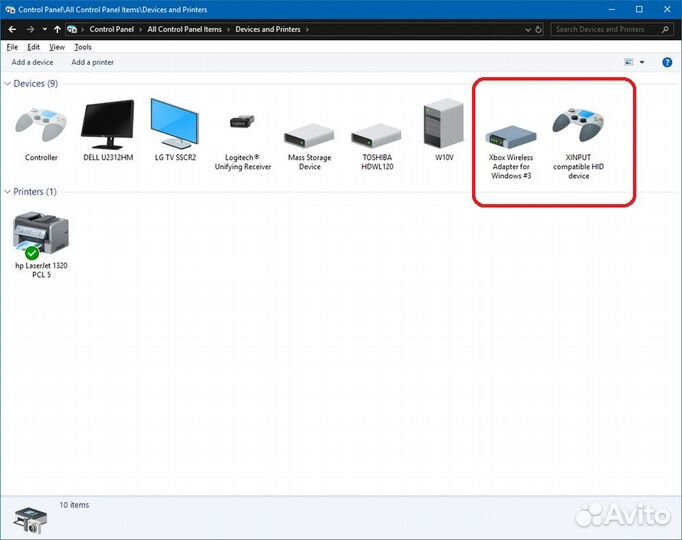Click the Search Devices and Printers field

point(612,30)
